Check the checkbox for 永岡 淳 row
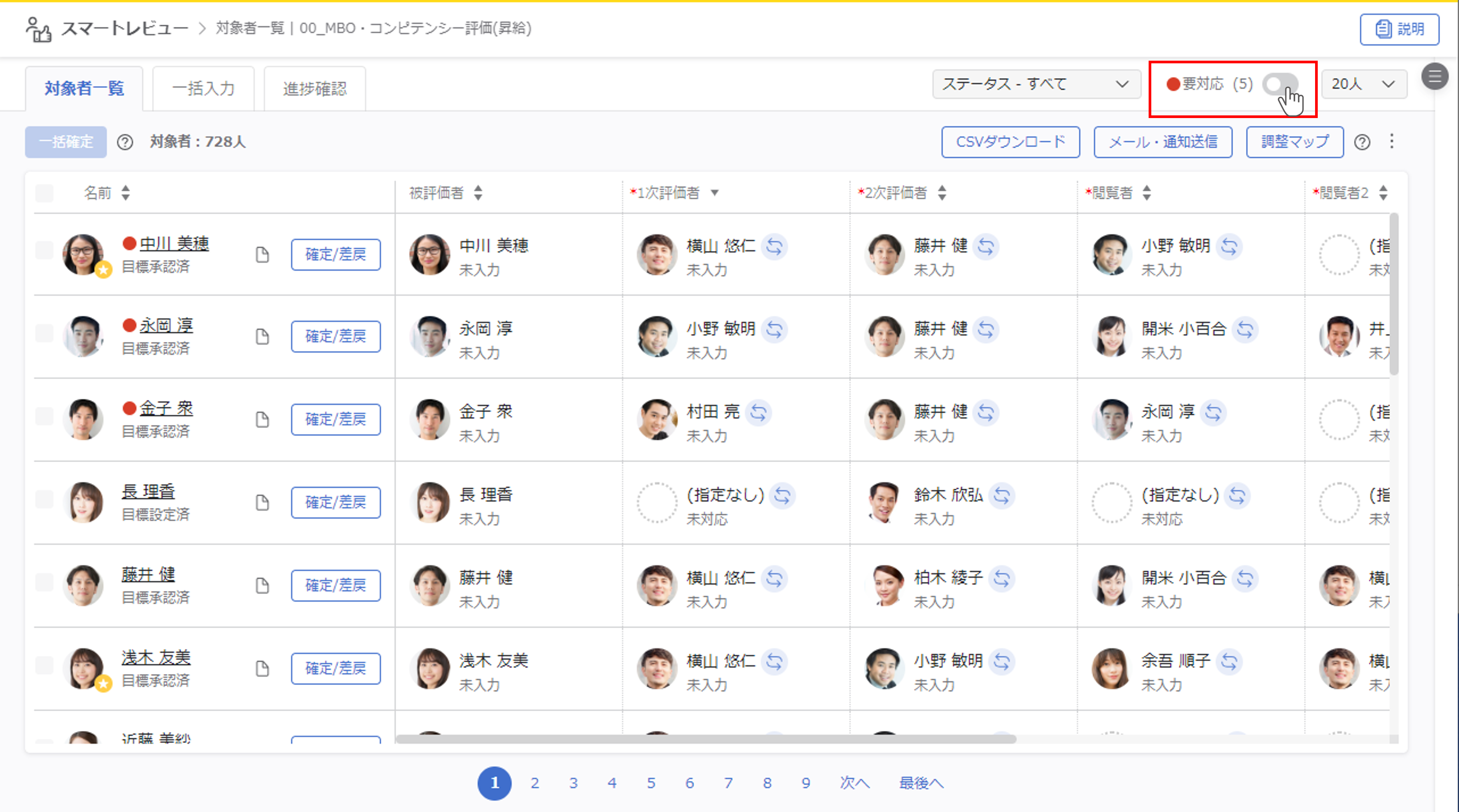This screenshot has height=812, width=1459. [x=44, y=333]
